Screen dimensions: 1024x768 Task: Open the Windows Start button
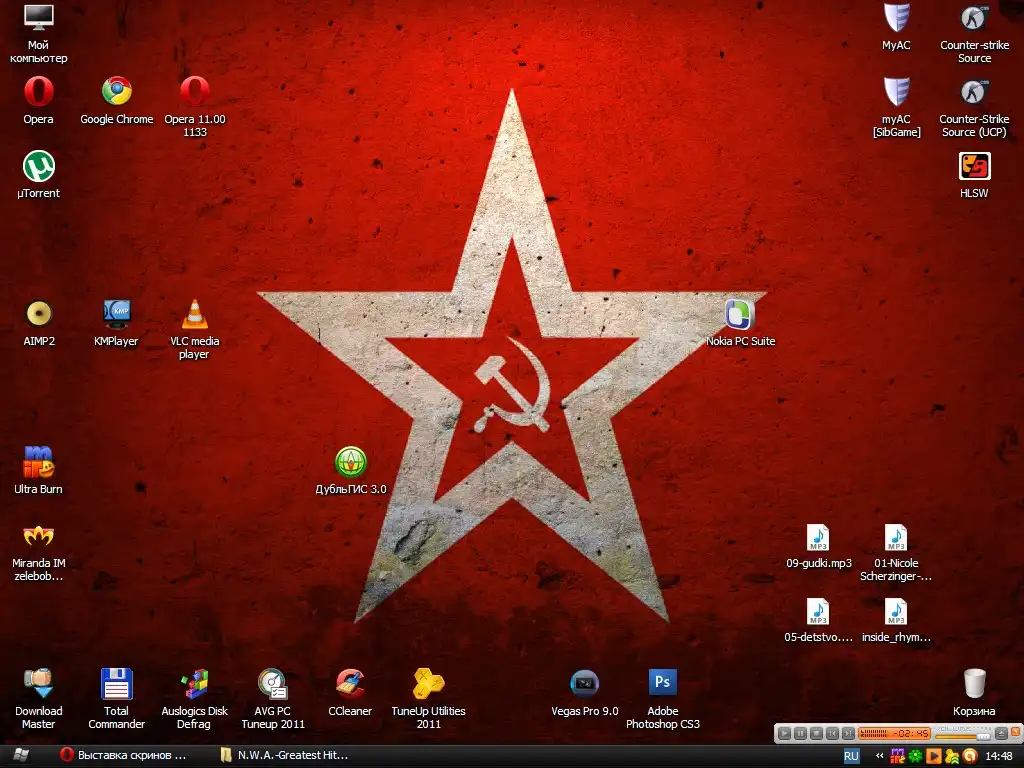[20, 755]
